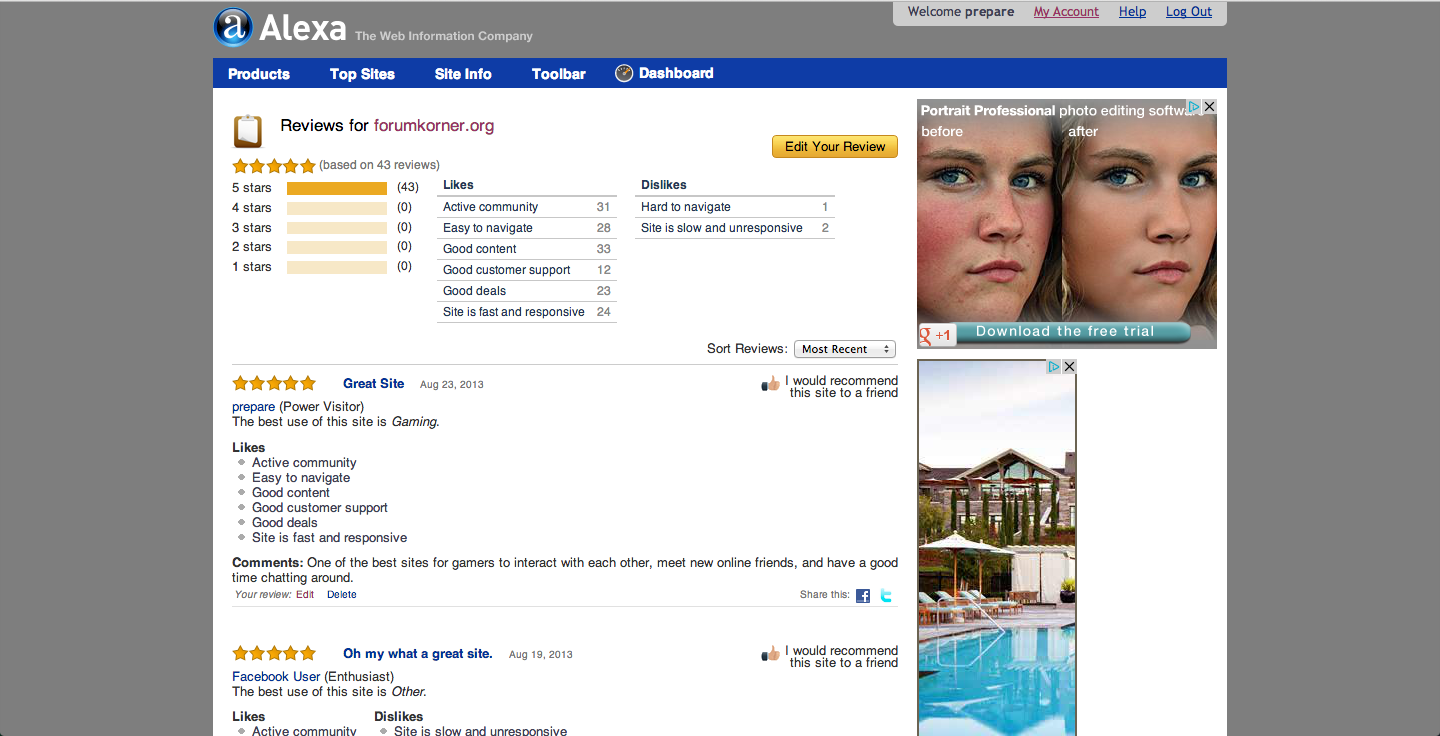The width and height of the screenshot is (1440, 736).
Task: Open the Products menu
Action: pyautogui.click(x=259, y=74)
